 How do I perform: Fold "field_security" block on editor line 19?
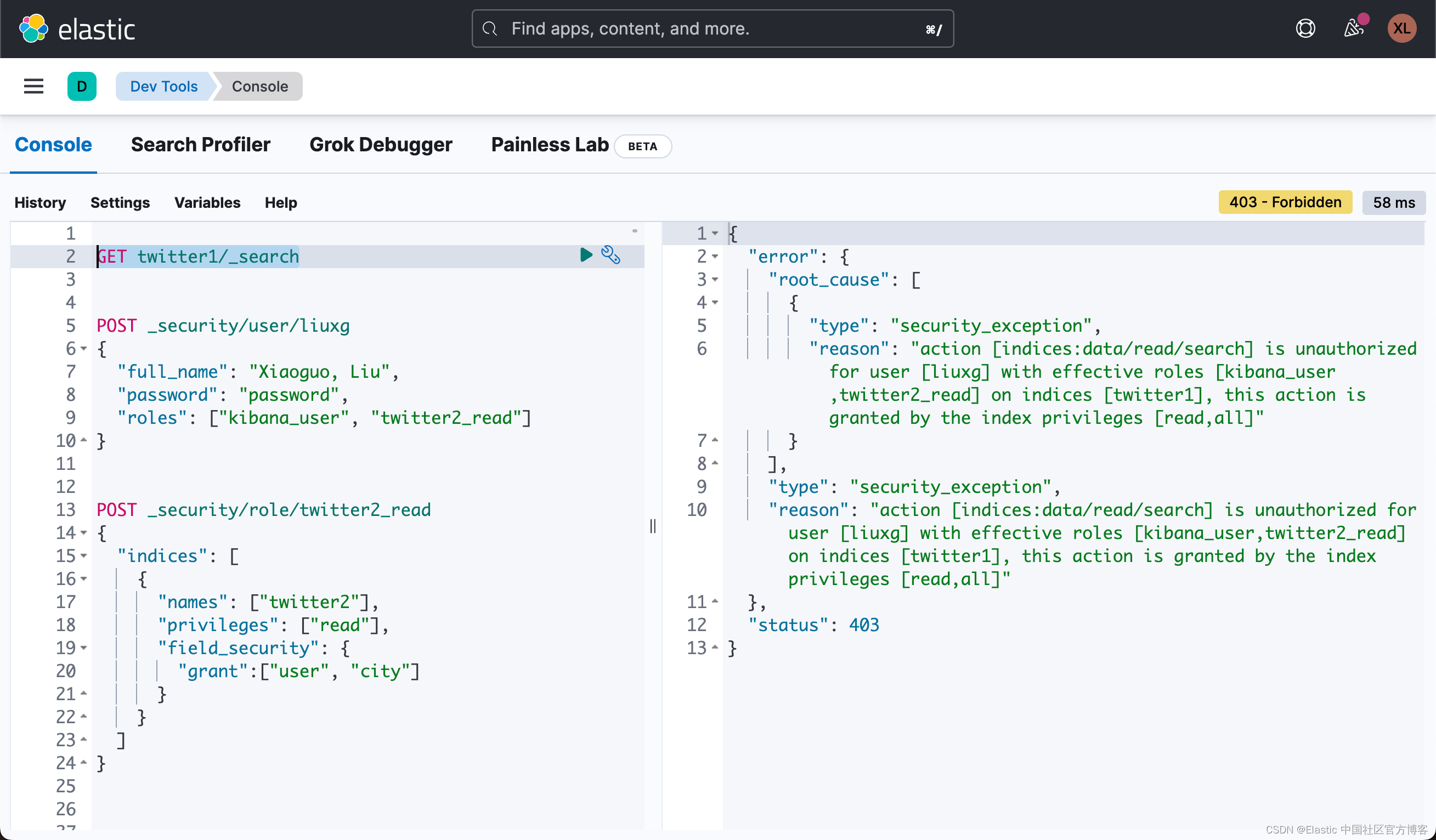click(84, 648)
